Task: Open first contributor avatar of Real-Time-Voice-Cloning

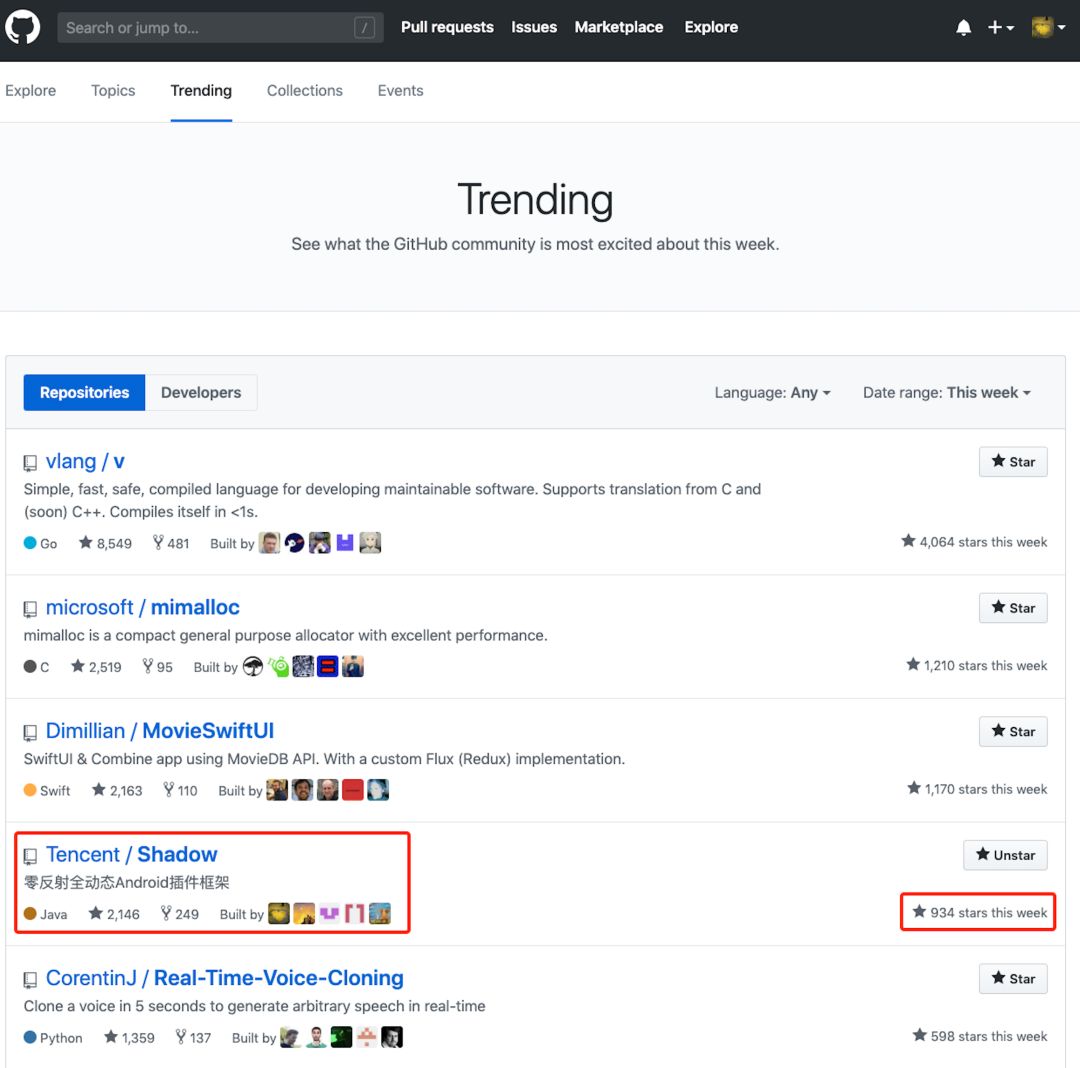Action: (x=291, y=1037)
